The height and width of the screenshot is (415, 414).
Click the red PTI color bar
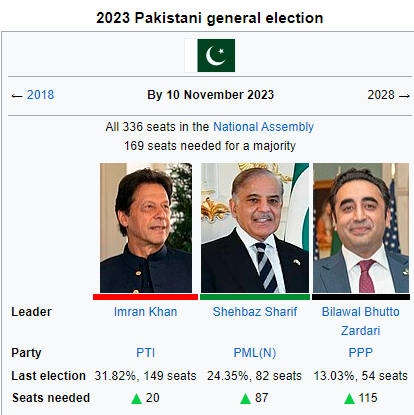(145, 297)
